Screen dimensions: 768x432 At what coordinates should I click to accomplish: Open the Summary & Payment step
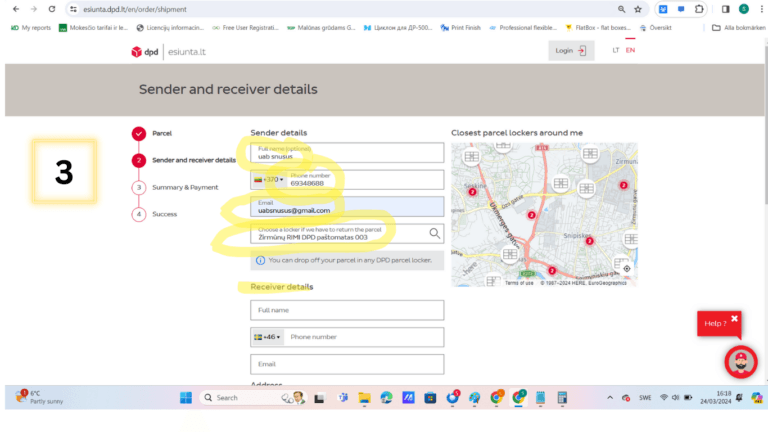184,187
